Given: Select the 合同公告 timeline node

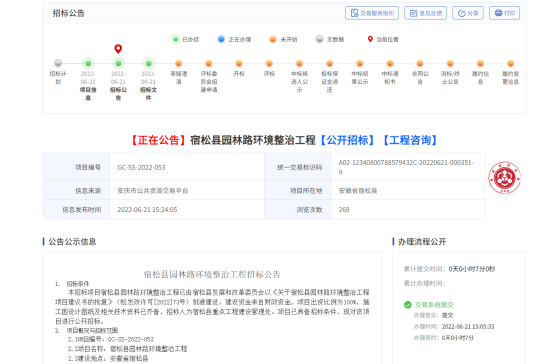Looking at the screenshot, I should coord(420,63).
